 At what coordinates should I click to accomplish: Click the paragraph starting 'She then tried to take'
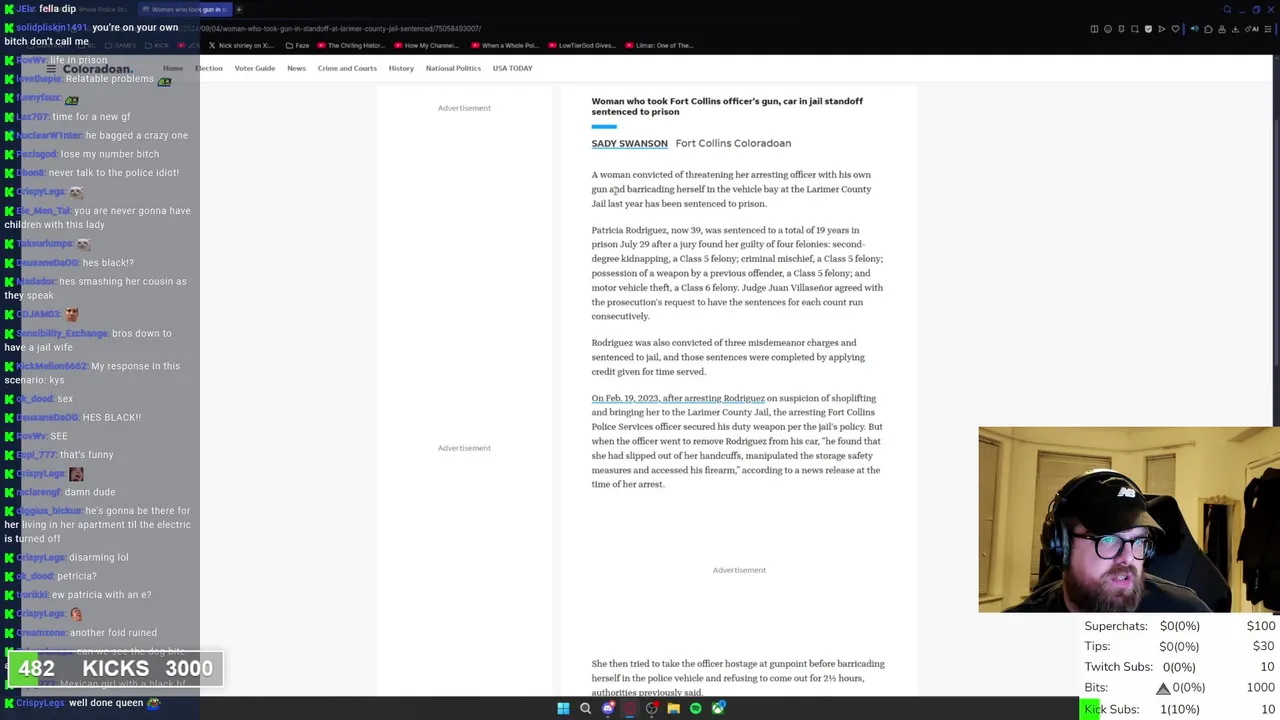pos(738,678)
